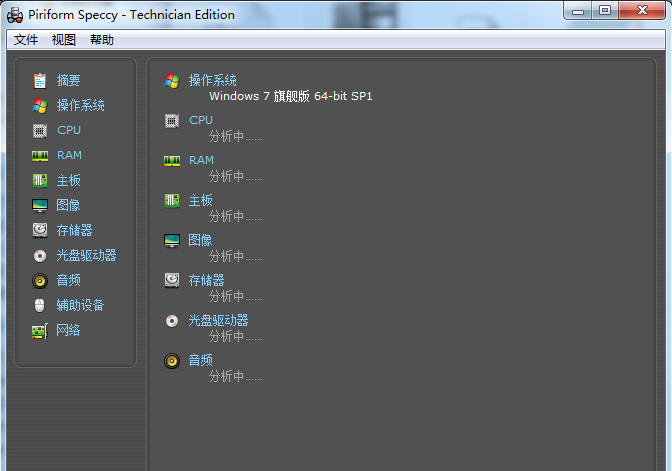Click the Windows flag icon in summary panel
672x471 pixels.
172,81
